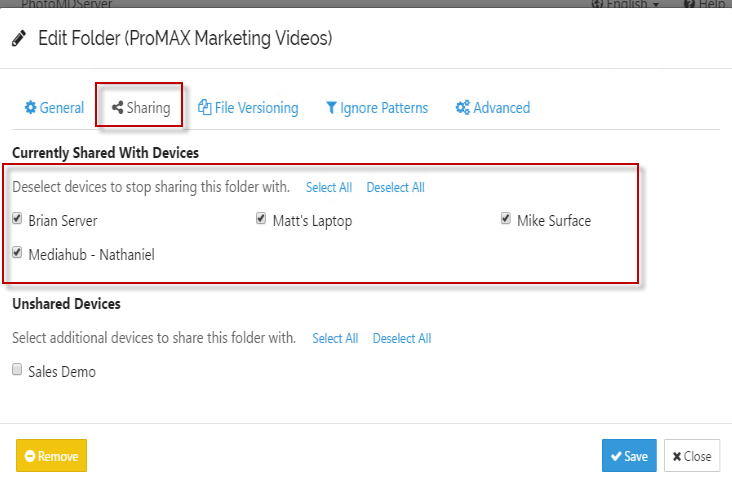Uncheck the Brian Server checkbox

[17, 218]
